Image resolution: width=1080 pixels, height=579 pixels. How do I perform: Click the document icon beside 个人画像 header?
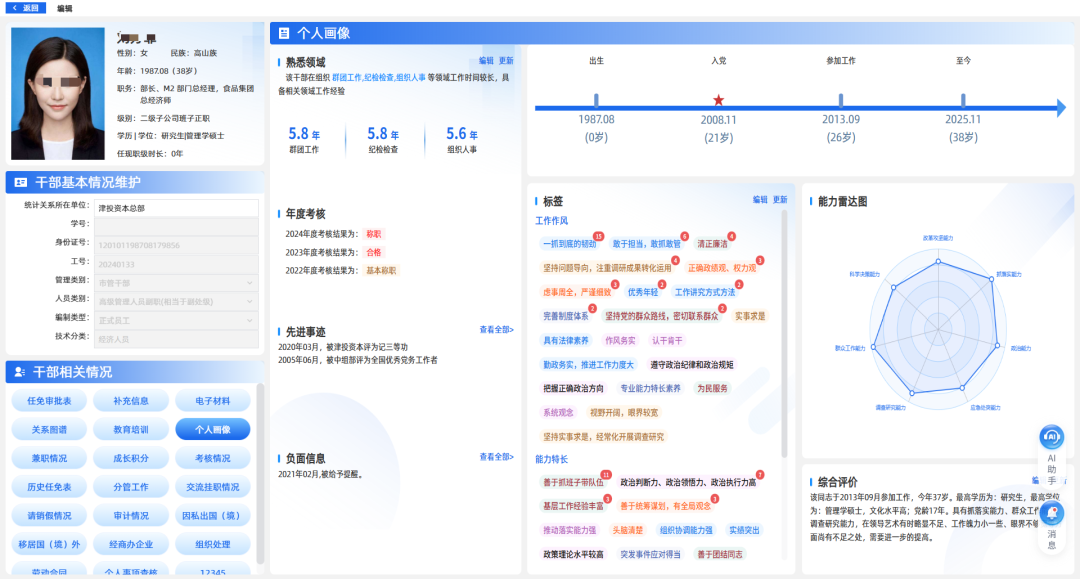coord(282,33)
